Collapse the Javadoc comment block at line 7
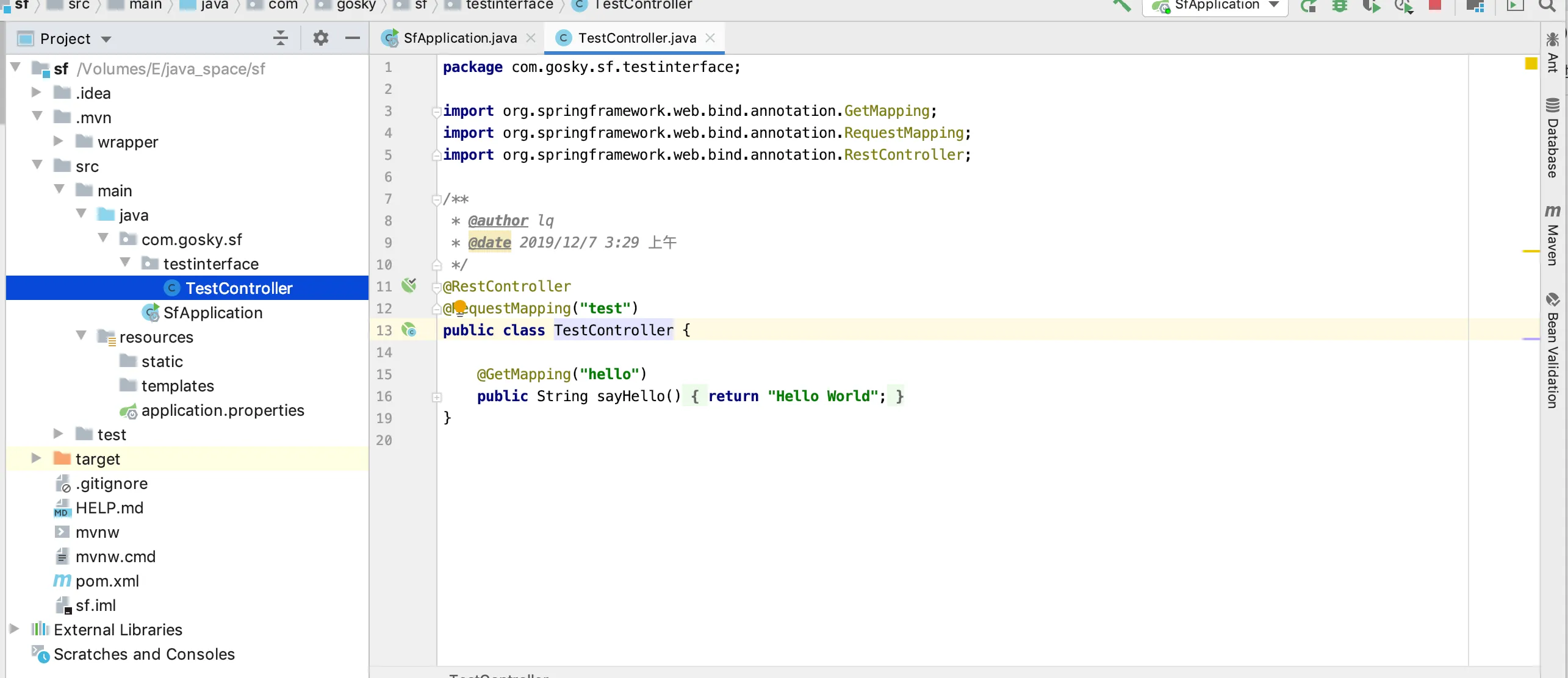This screenshot has width=1568, height=678. pos(437,199)
